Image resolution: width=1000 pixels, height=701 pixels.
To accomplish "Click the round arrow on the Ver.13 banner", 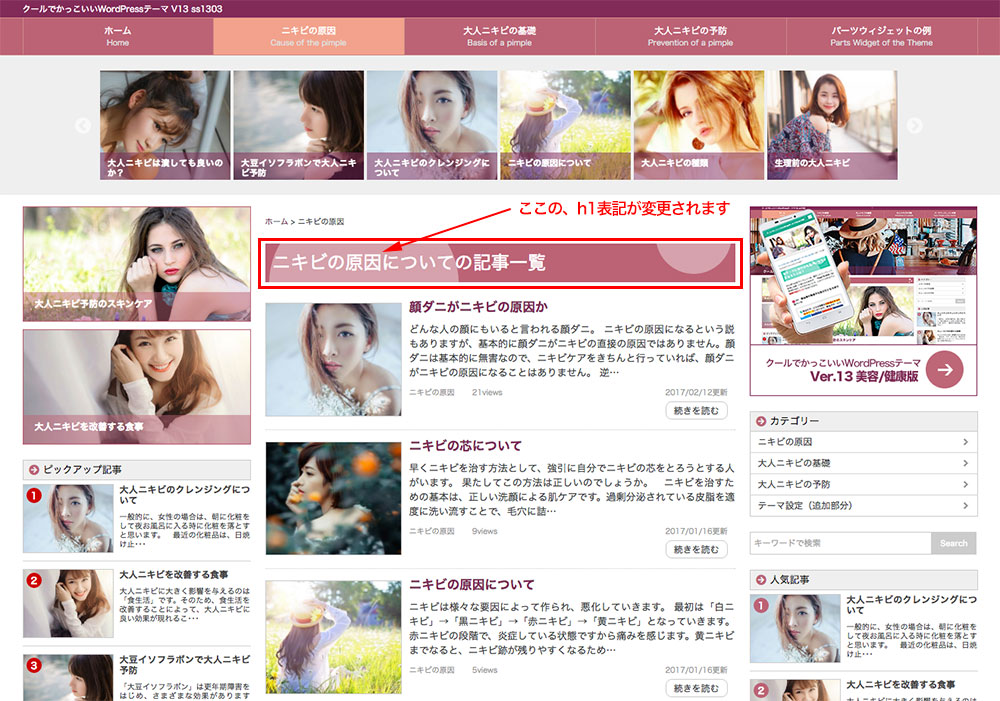I will [x=945, y=369].
